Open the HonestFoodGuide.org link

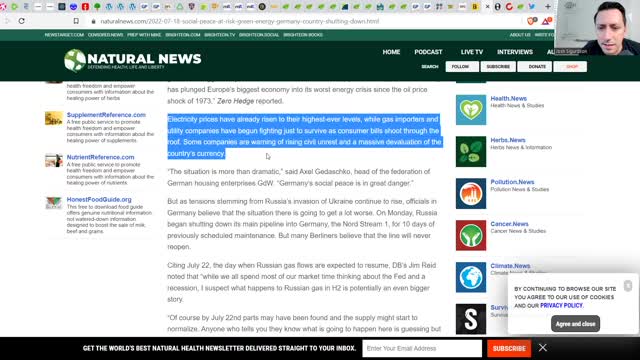pos(99,199)
